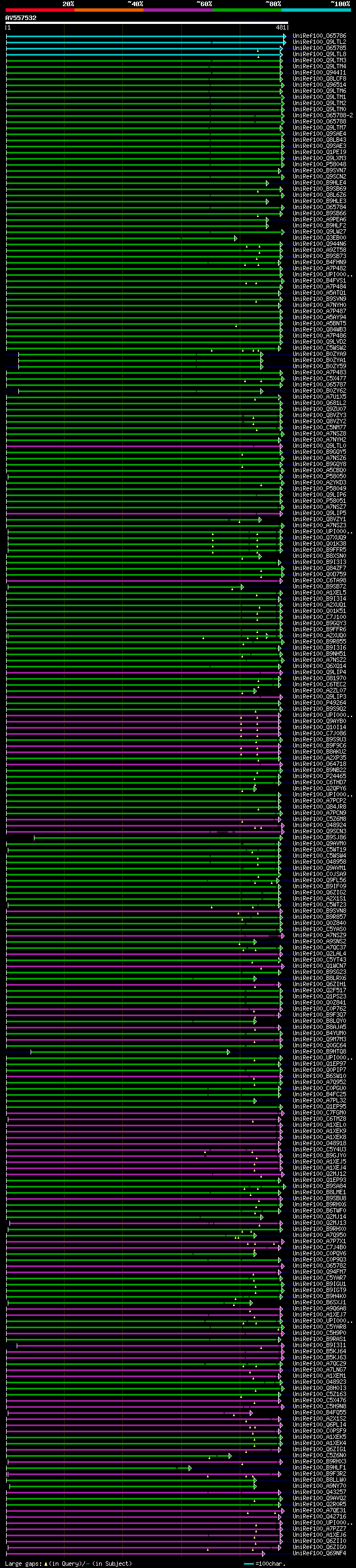Select the UniRef100_A9SNS2 label

(x=319, y=942)
